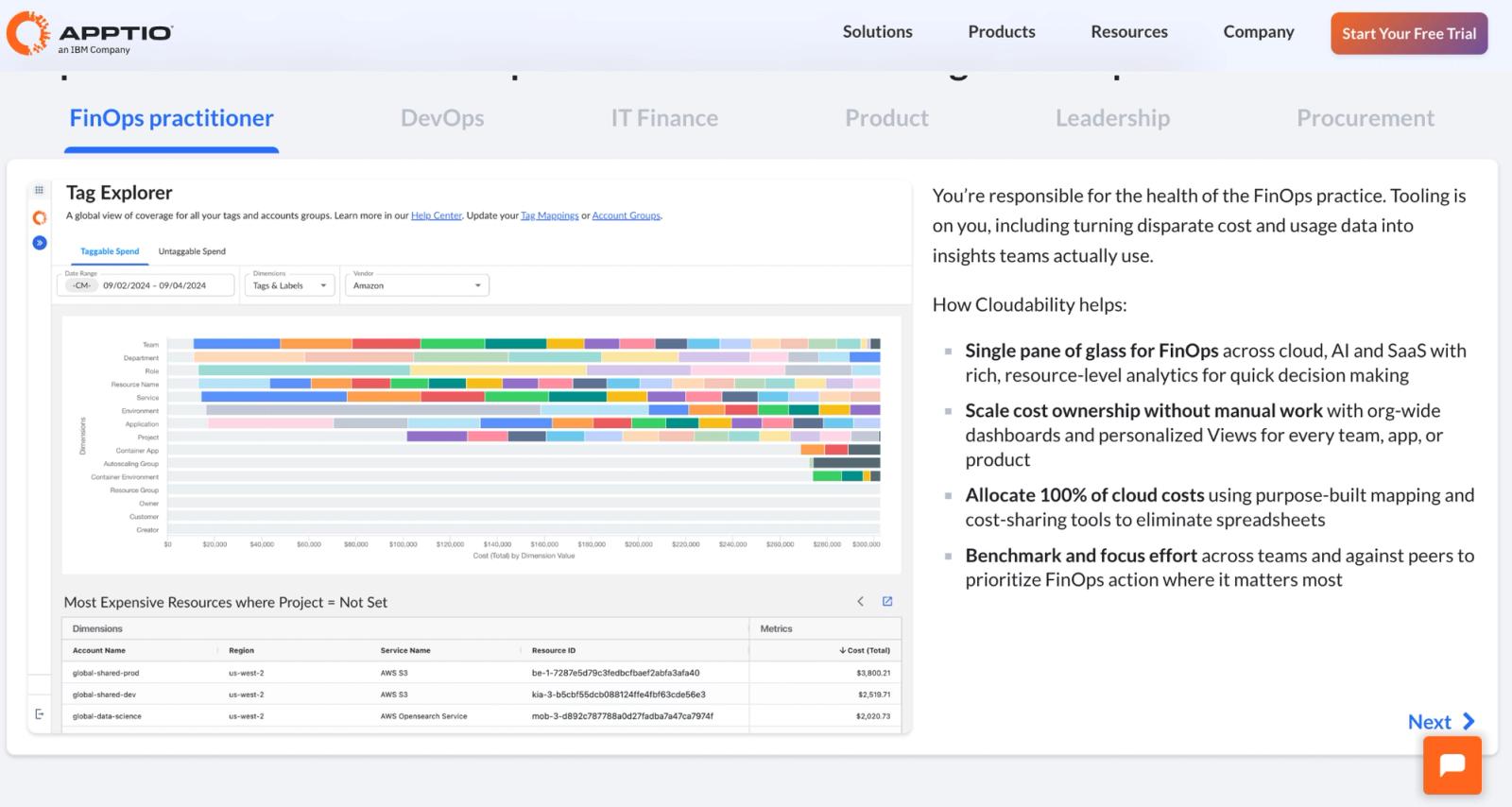Sort by Cost (Total) column header
Image resolution: width=1512 pixels, height=807 pixels.
[864, 650]
